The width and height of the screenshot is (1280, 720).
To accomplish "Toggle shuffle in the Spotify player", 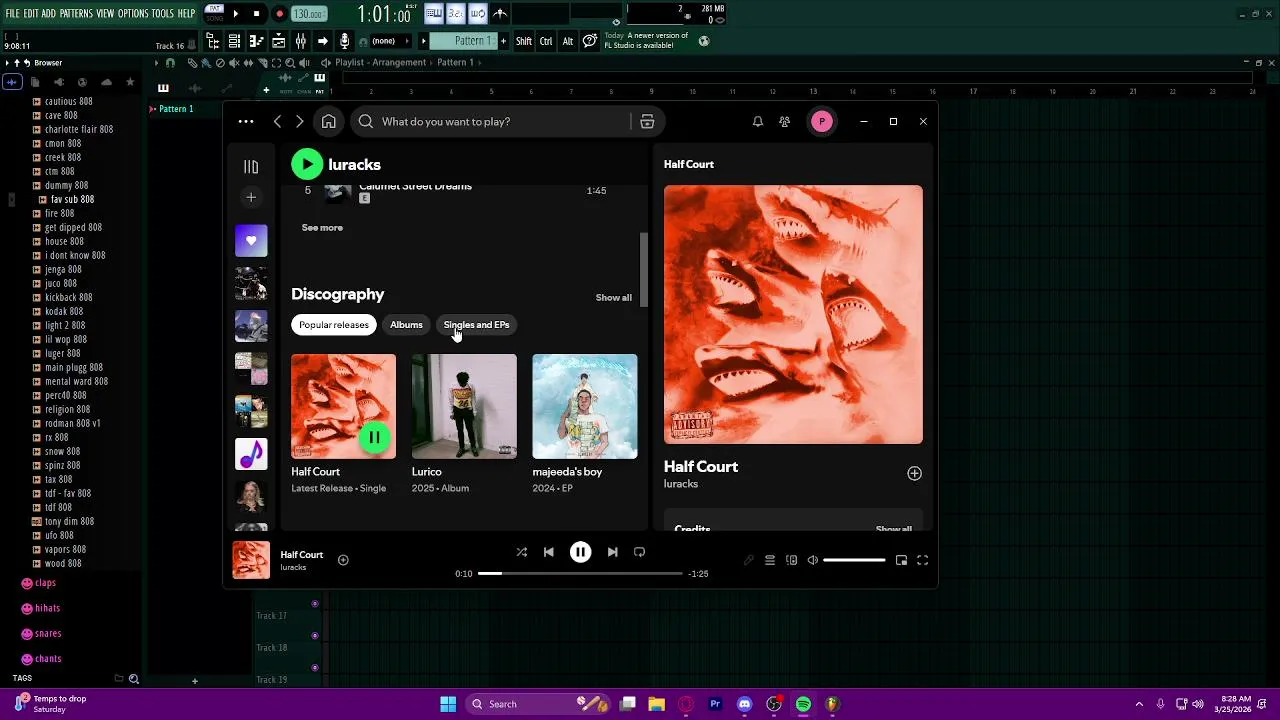I will pos(521,552).
